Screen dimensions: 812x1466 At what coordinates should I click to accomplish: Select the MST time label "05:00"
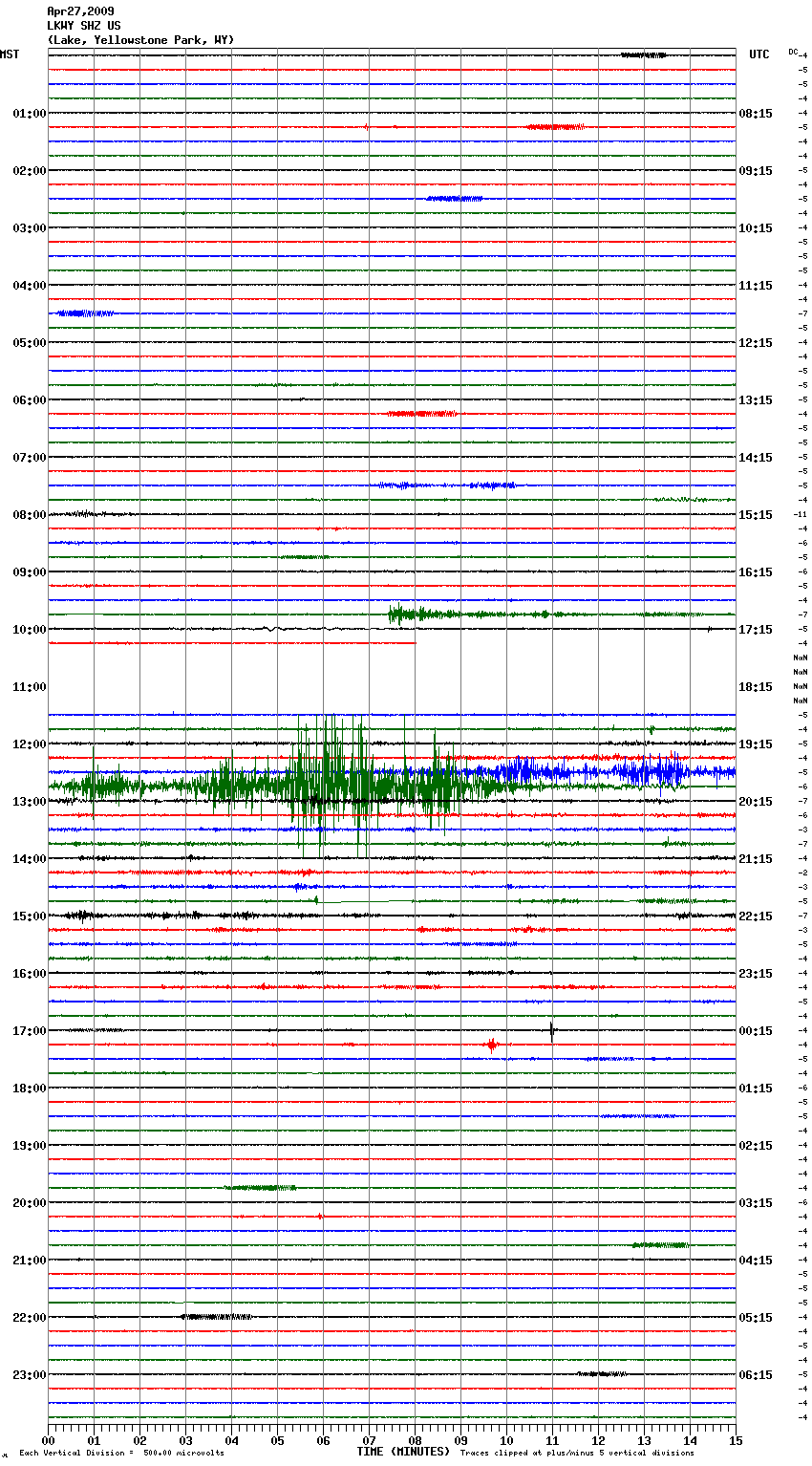point(30,343)
